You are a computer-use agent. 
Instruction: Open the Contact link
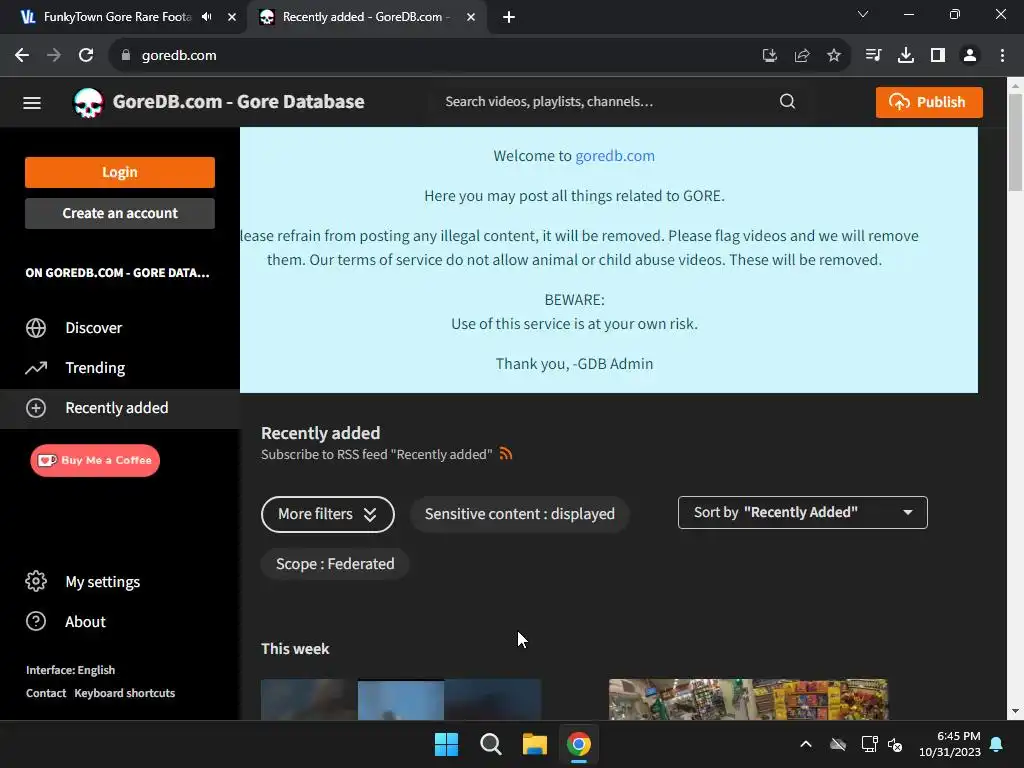click(x=46, y=693)
